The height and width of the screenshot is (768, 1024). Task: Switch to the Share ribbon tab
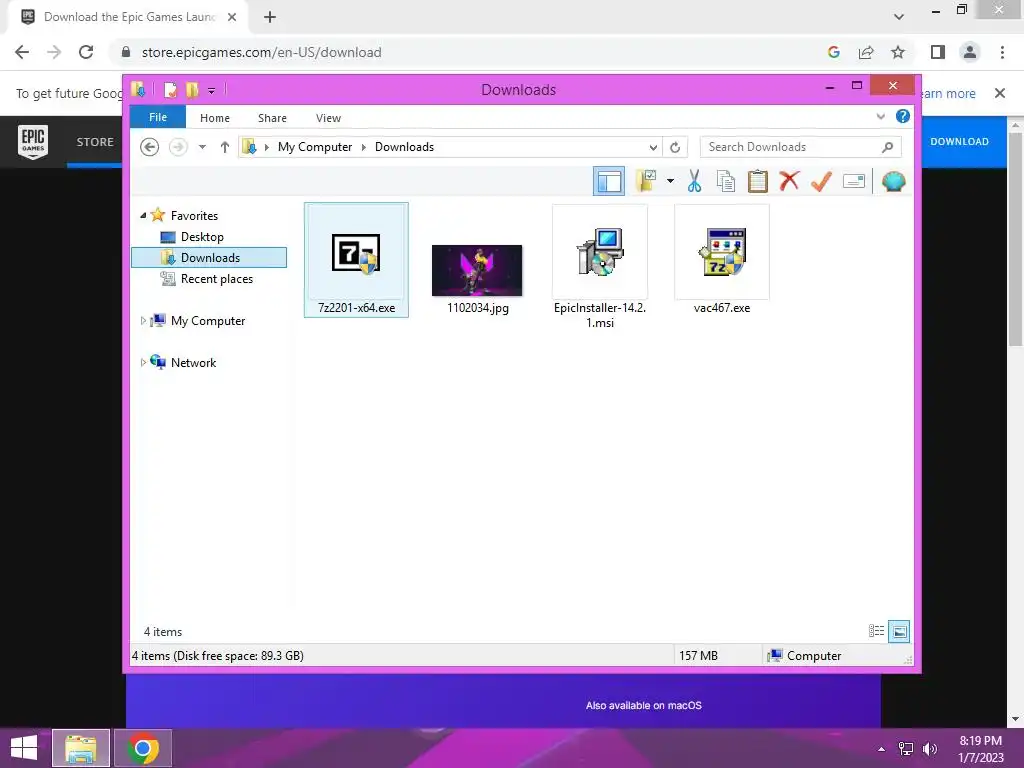[x=272, y=118]
